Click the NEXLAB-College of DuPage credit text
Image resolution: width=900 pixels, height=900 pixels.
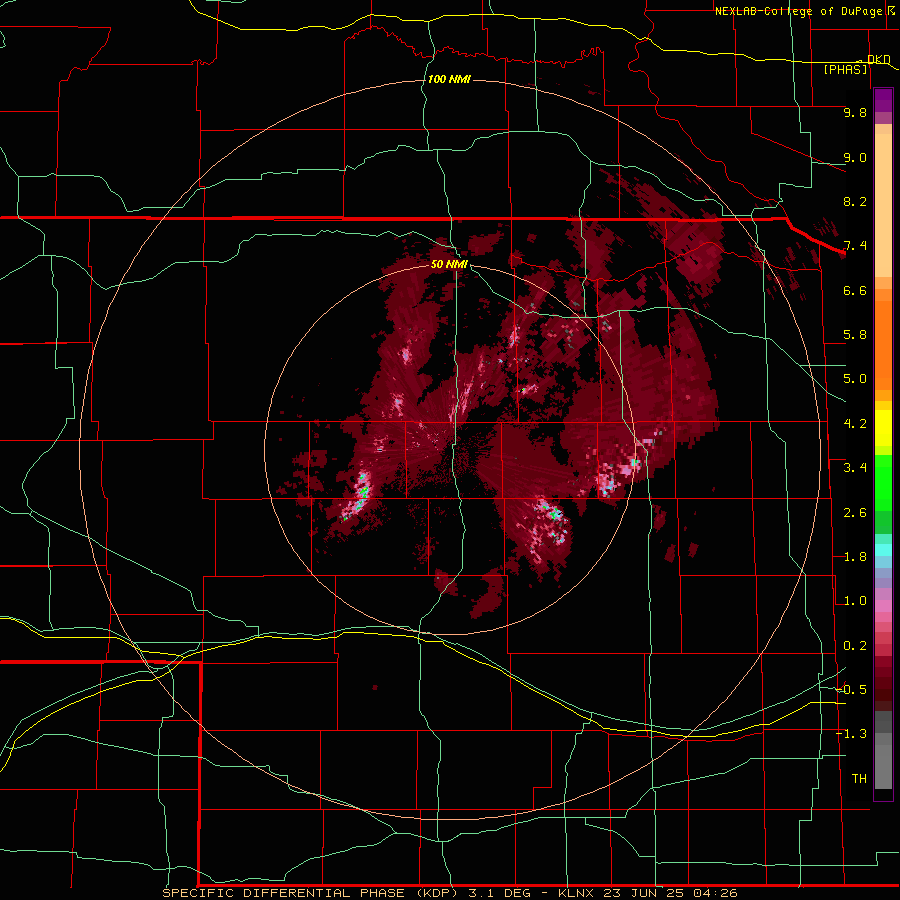pyautogui.click(x=798, y=11)
